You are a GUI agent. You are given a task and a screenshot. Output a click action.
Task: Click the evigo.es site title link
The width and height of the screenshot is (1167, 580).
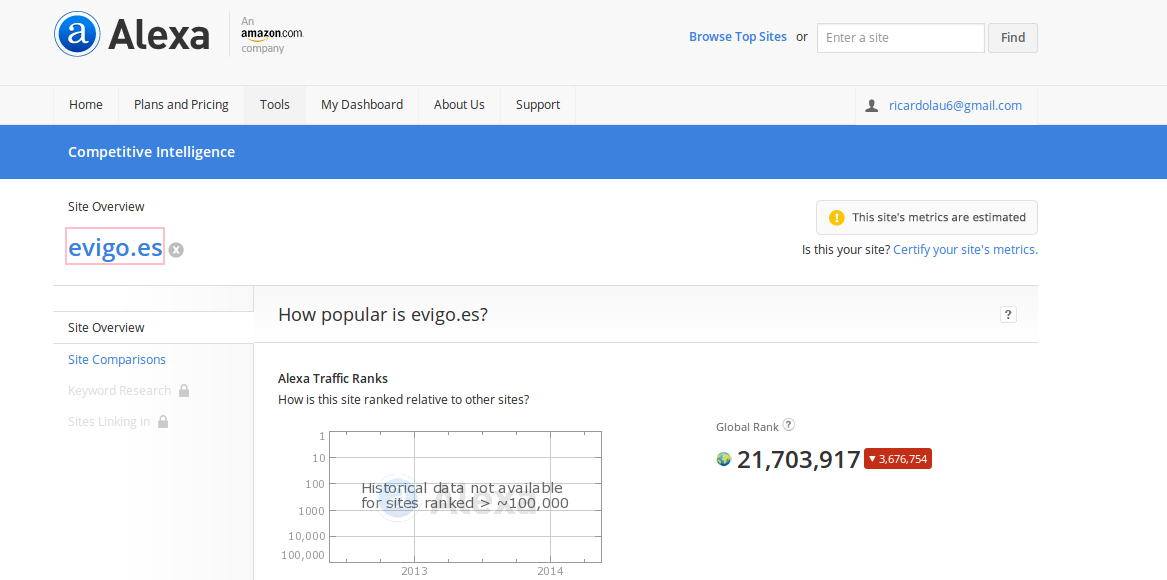[x=115, y=246]
